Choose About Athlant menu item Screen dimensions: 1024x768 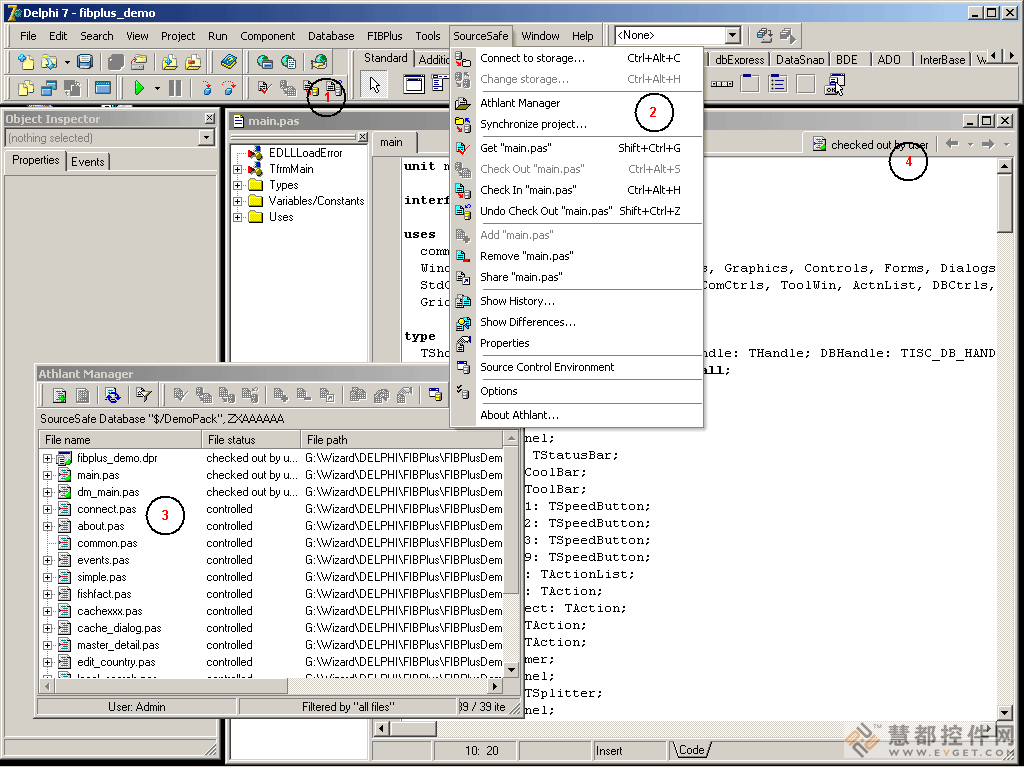click(x=577, y=415)
